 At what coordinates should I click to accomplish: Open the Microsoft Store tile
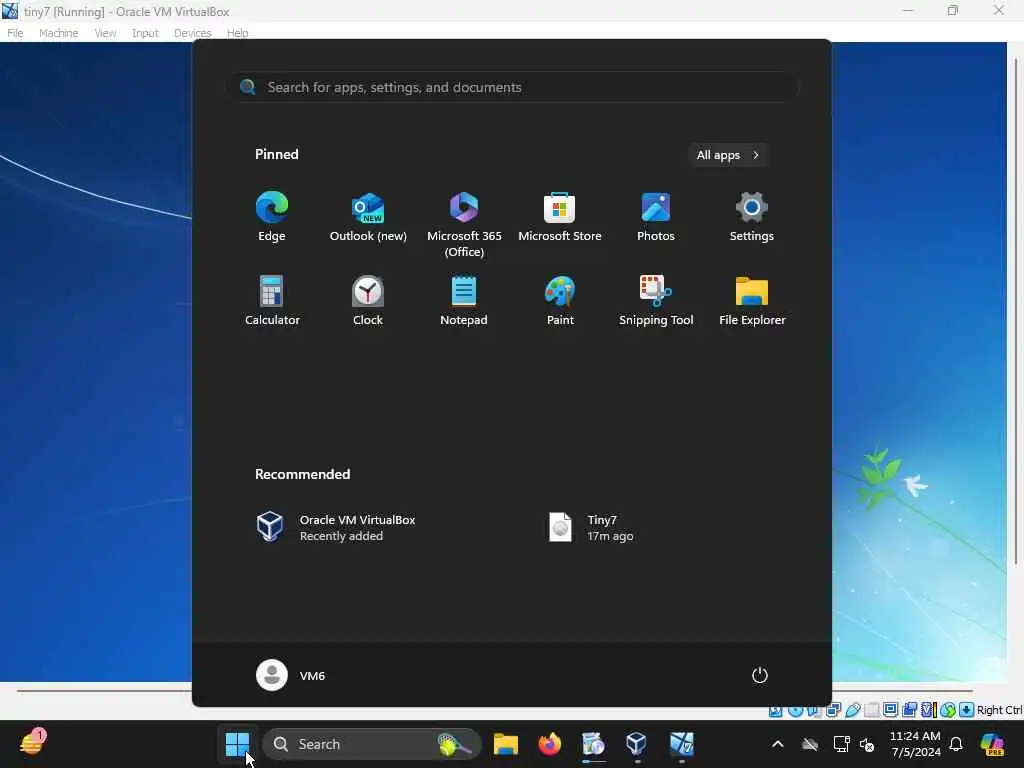[x=560, y=217]
